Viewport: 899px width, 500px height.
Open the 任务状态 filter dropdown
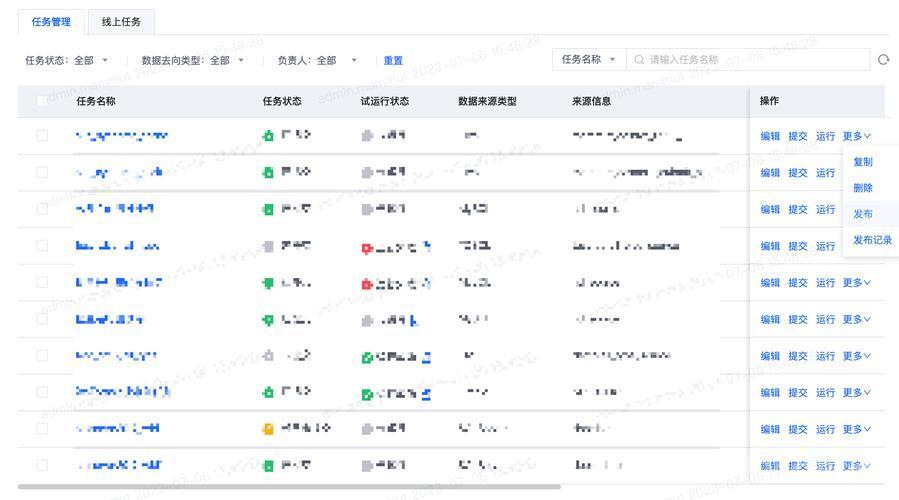pos(67,60)
